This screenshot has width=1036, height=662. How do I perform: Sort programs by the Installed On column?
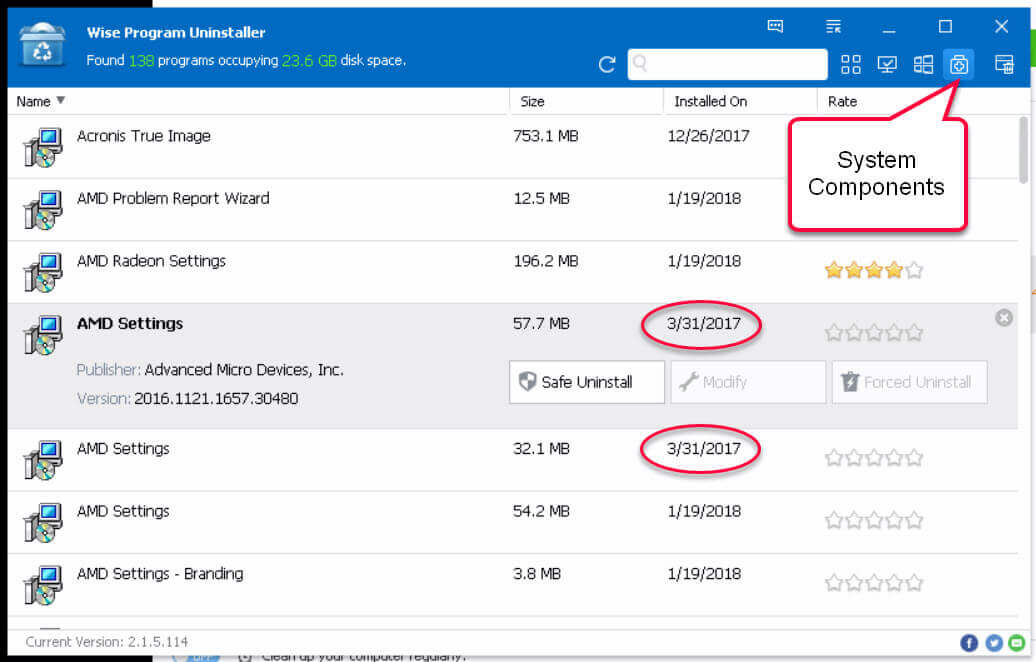(x=710, y=102)
